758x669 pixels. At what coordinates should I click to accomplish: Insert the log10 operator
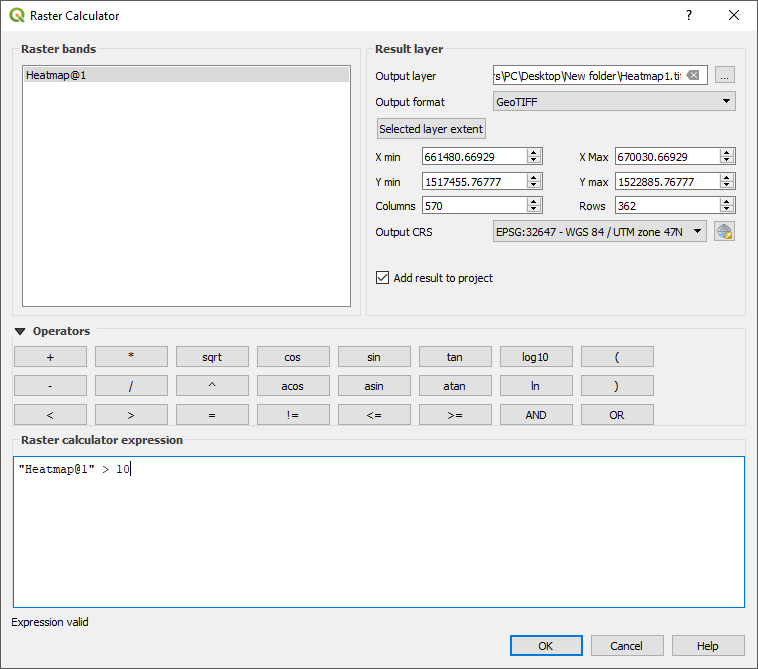coord(535,357)
